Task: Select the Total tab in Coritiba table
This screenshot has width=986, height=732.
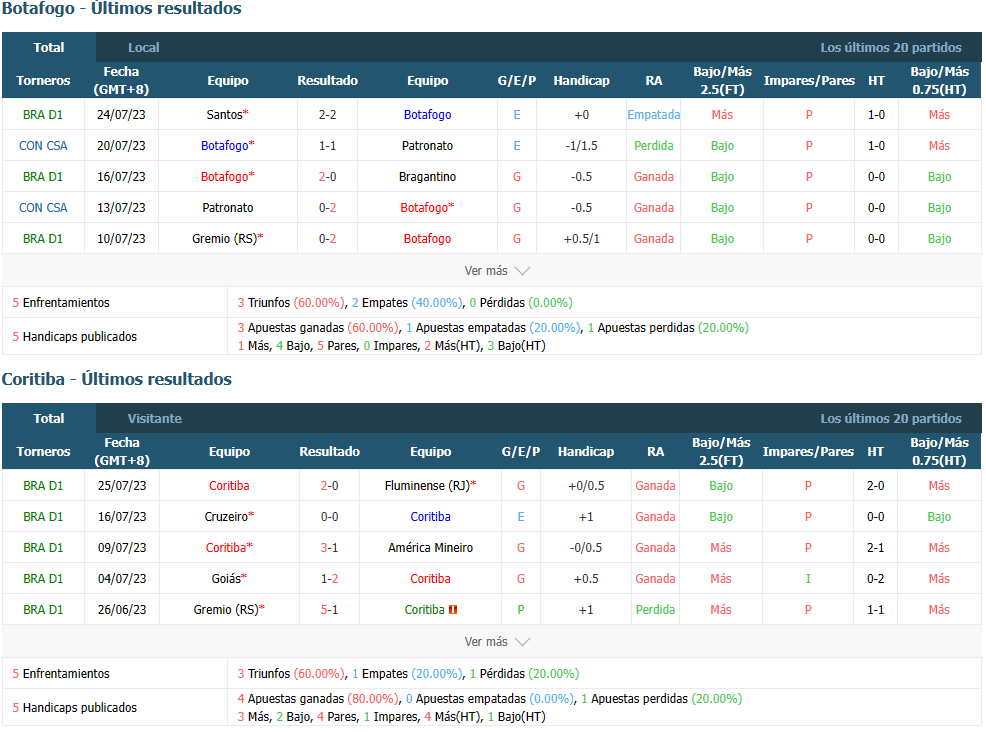Action: [x=48, y=419]
